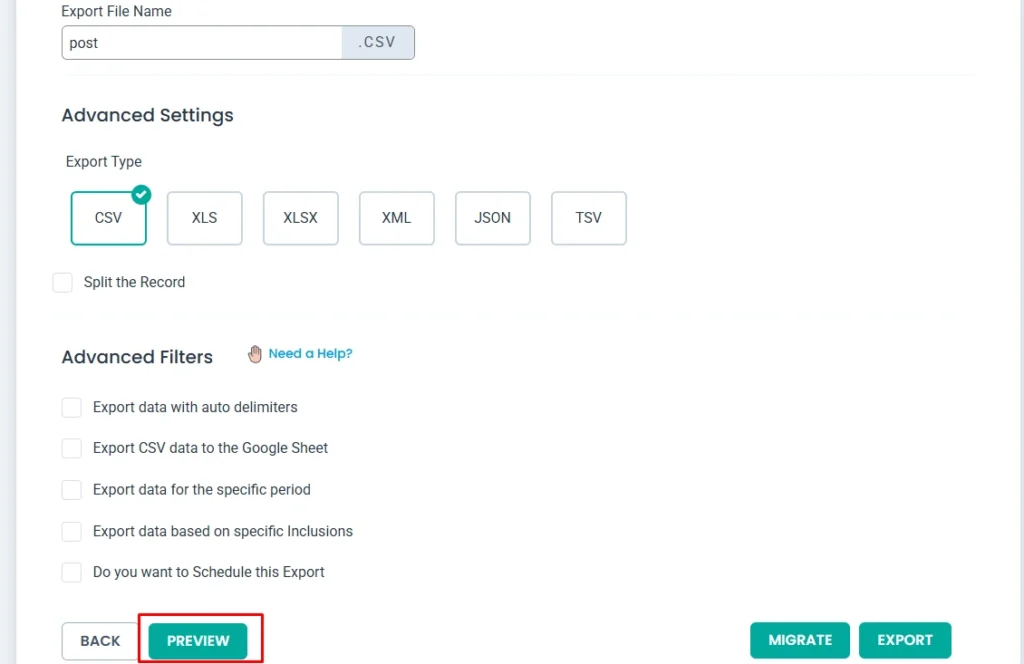Open the Need a Help link
This screenshot has width=1024, height=664.
(310, 354)
